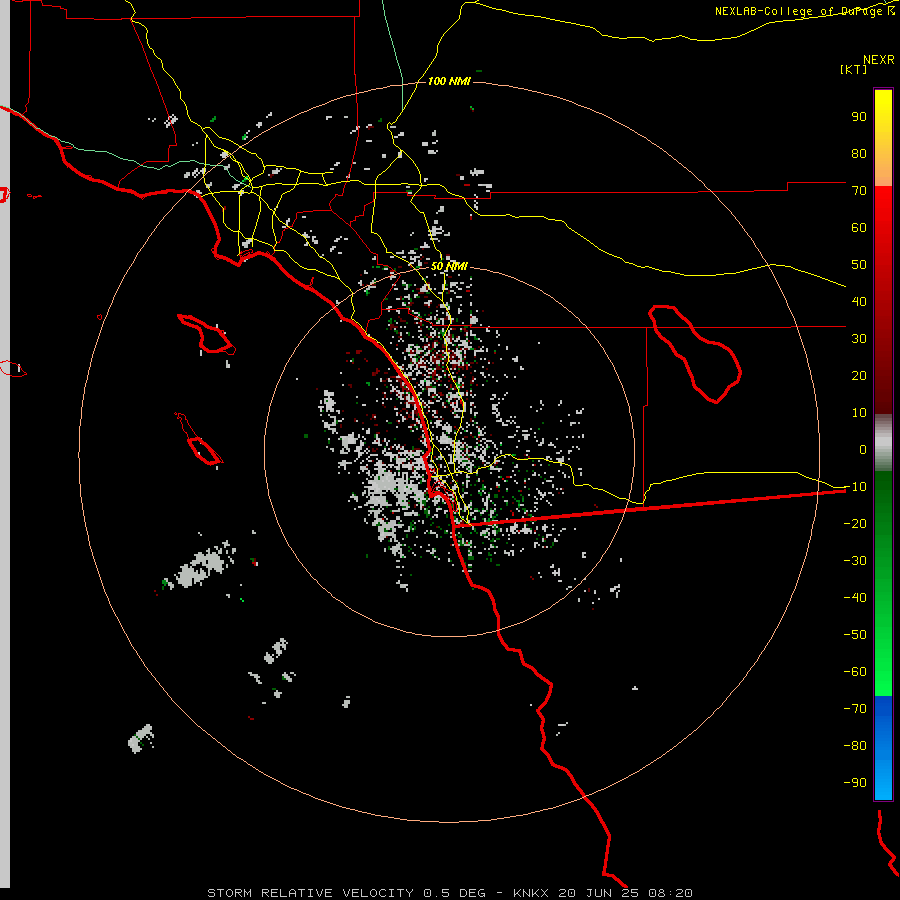The width and height of the screenshot is (900, 900).
Task: Click the NEXR label above the color scale
Action: point(879,60)
